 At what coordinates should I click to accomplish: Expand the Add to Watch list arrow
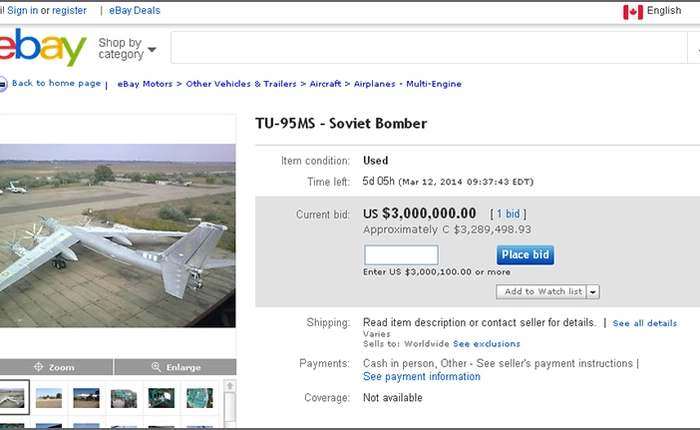(x=593, y=291)
